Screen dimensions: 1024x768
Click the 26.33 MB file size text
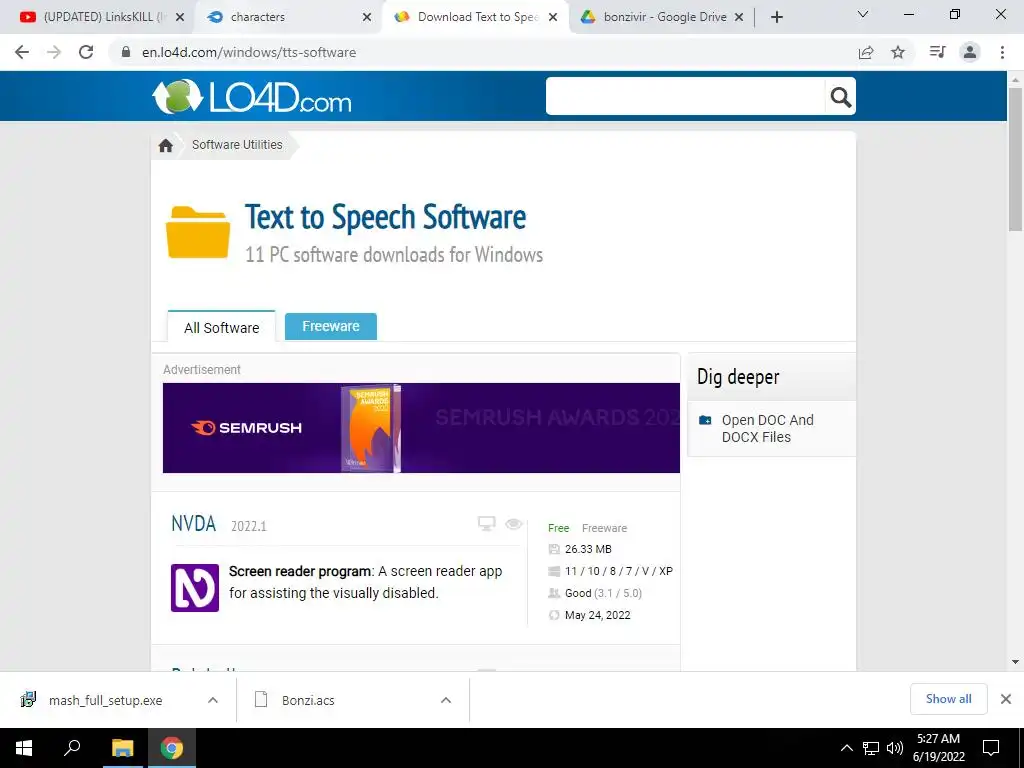588,549
